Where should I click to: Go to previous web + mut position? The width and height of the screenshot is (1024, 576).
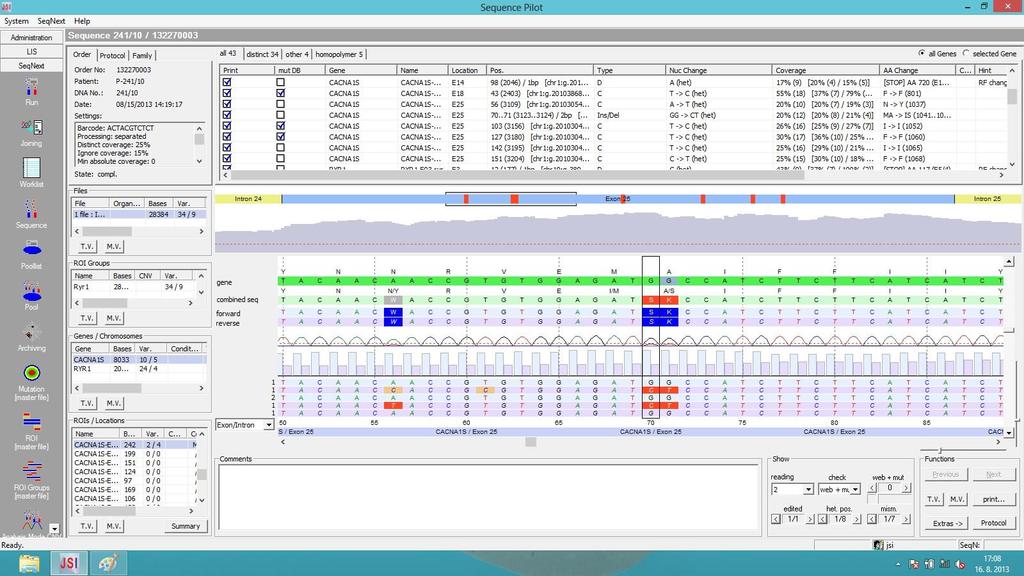click(872, 488)
